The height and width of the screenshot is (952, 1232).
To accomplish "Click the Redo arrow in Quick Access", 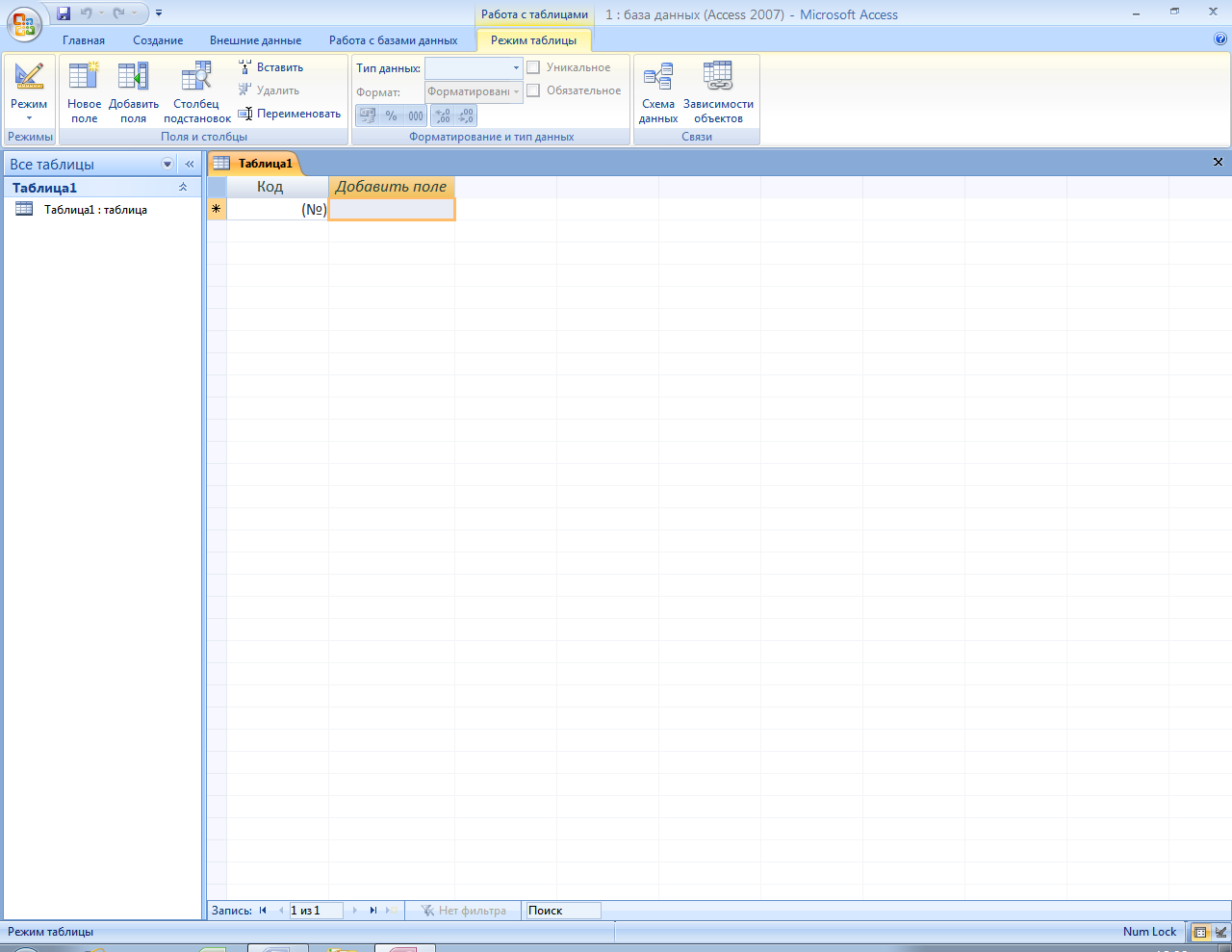I will pos(119,13).
